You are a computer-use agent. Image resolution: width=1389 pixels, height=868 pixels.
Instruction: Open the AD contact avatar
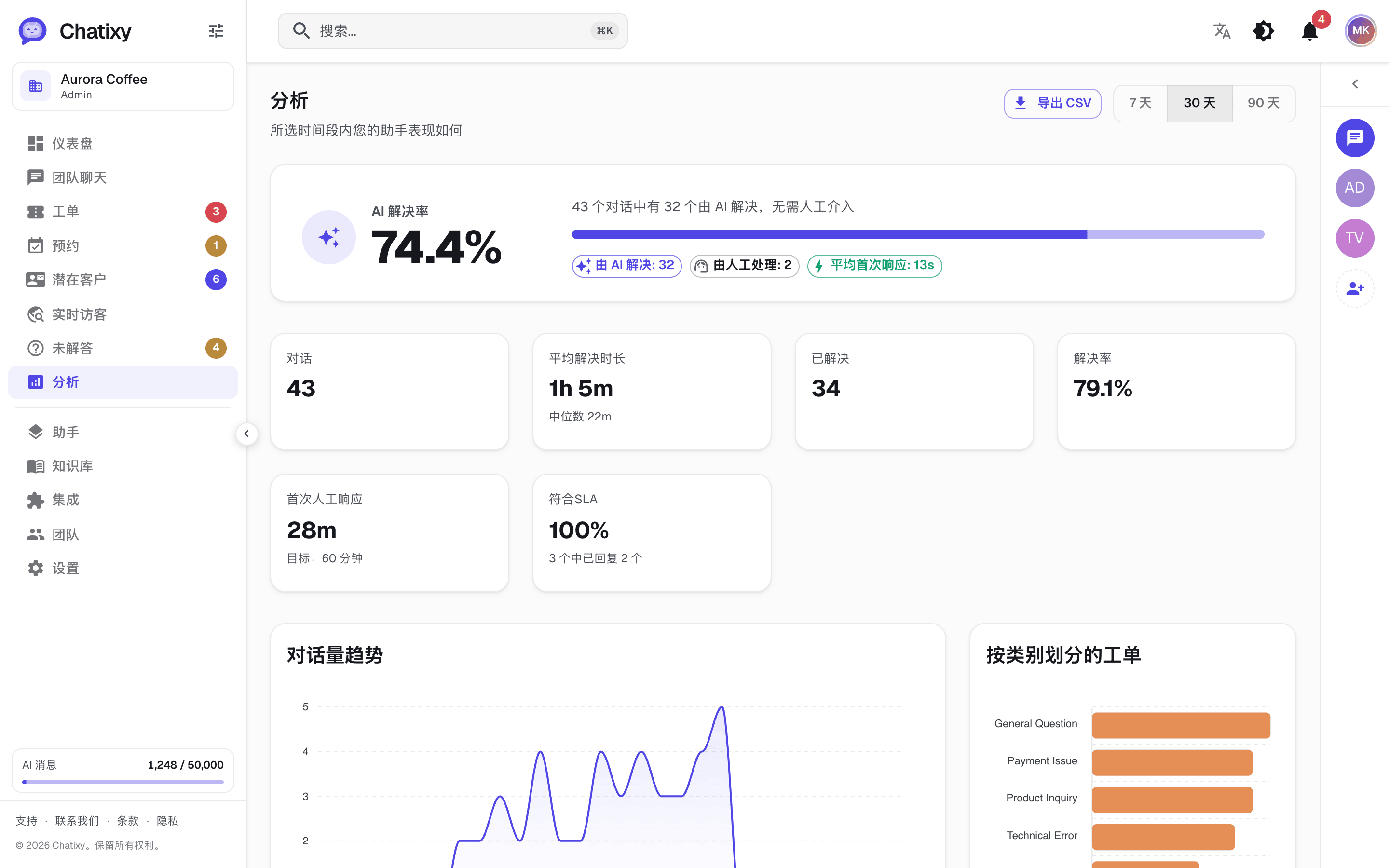[1355, 188]
